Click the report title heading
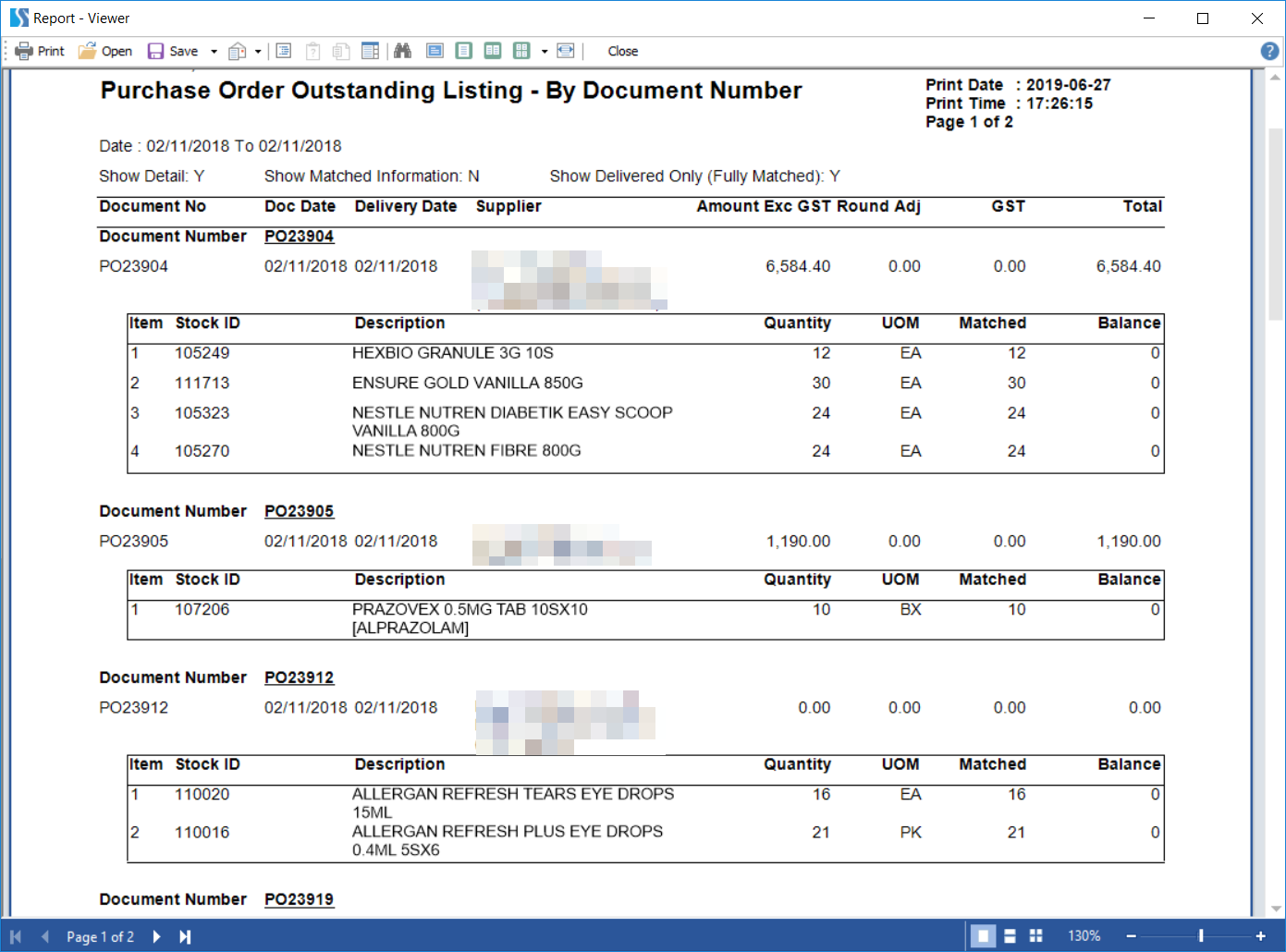Screen dimensions: 1286x952 [x=451, y=91]
